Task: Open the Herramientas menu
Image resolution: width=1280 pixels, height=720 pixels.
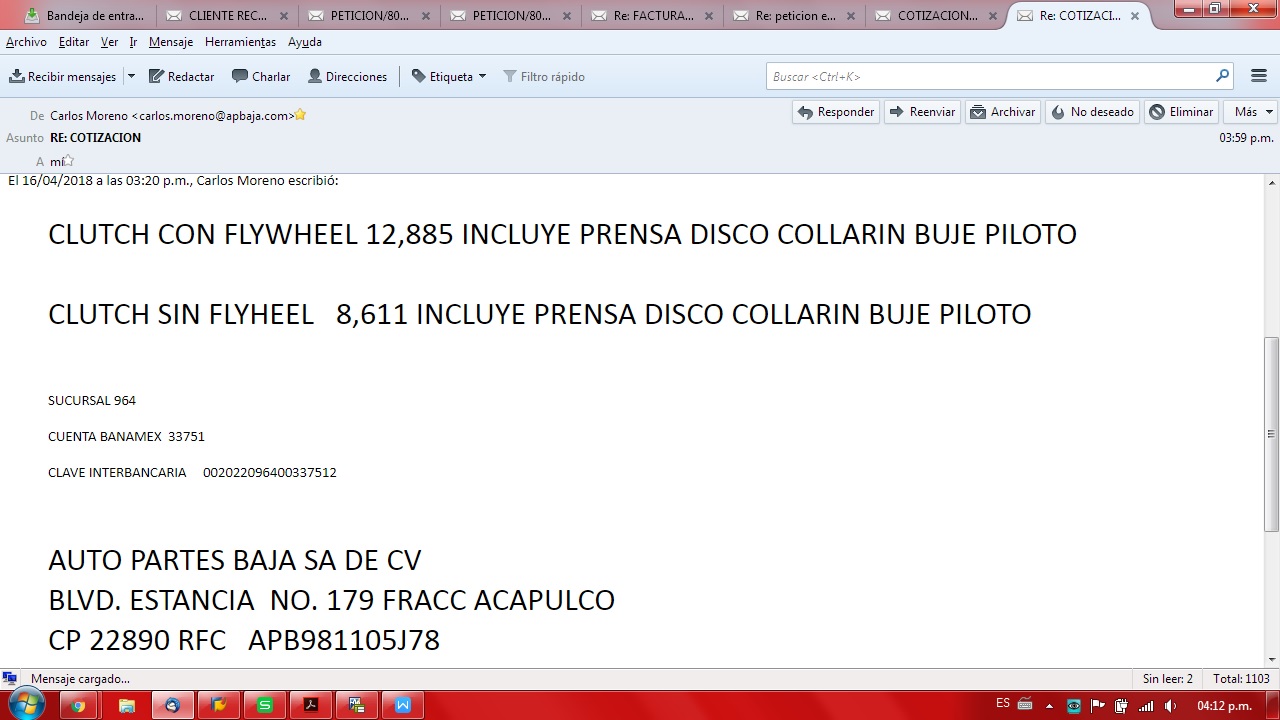Action: coord(240,42)
